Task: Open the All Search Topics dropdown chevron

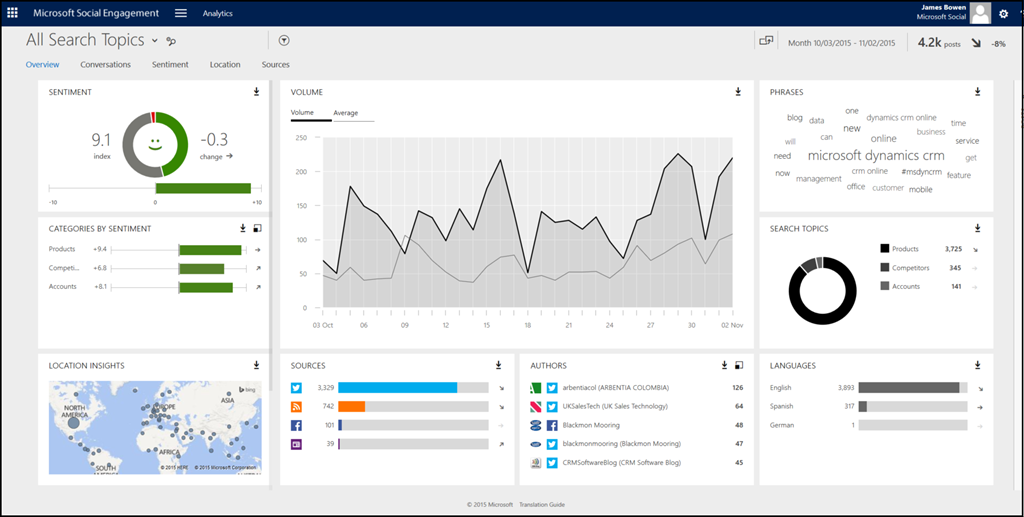Action: 155,40
